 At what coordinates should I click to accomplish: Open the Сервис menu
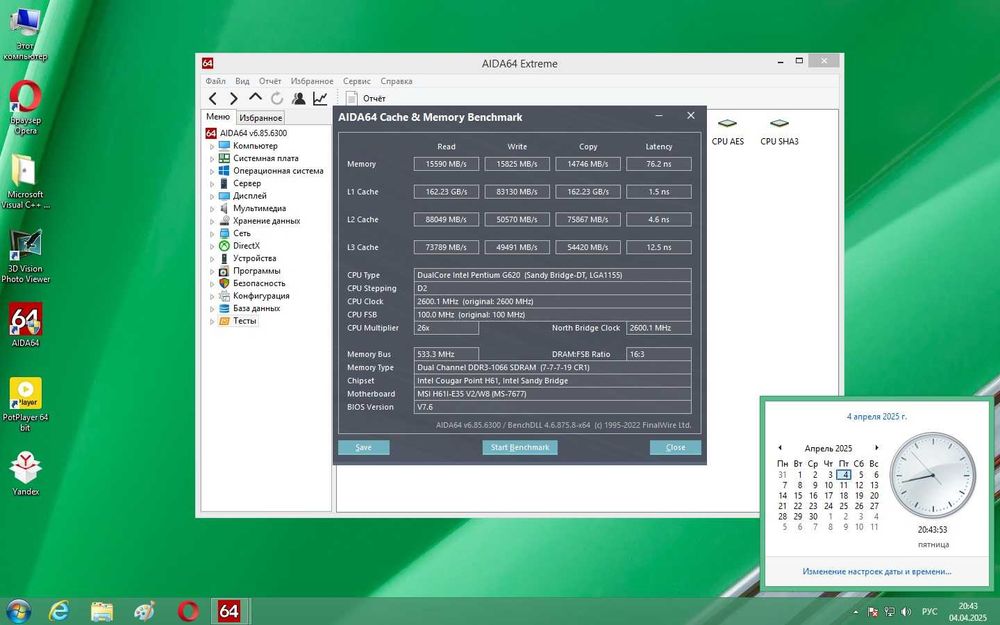pyautogui.click(x=357, y=81)
